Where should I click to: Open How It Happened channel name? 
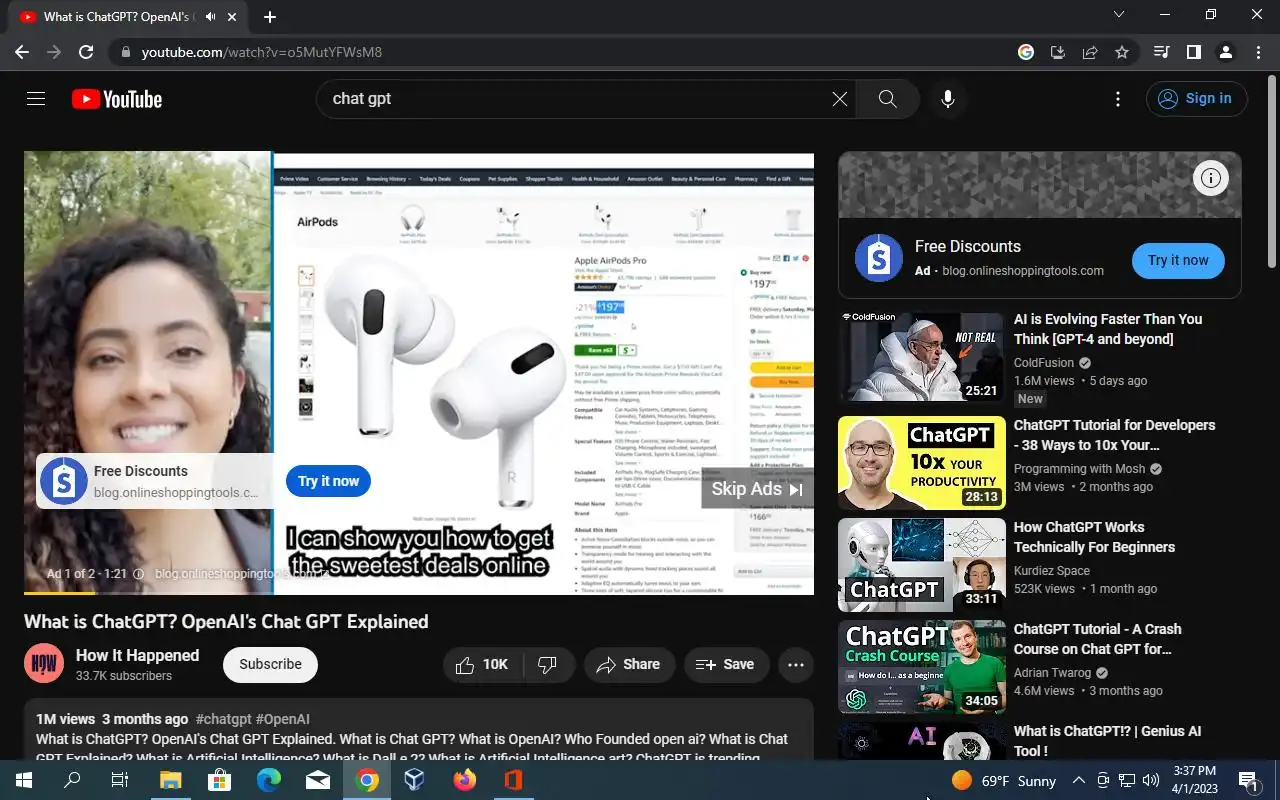click(137, 655)
